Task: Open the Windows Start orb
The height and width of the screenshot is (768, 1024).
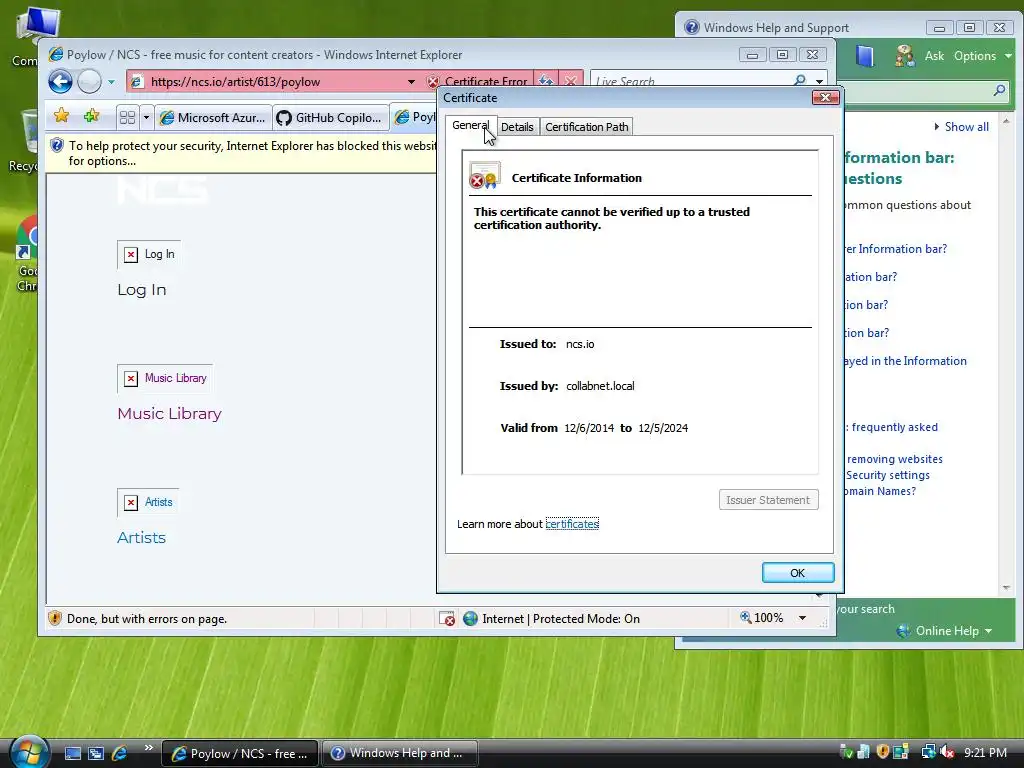Action: click(29, 752)
